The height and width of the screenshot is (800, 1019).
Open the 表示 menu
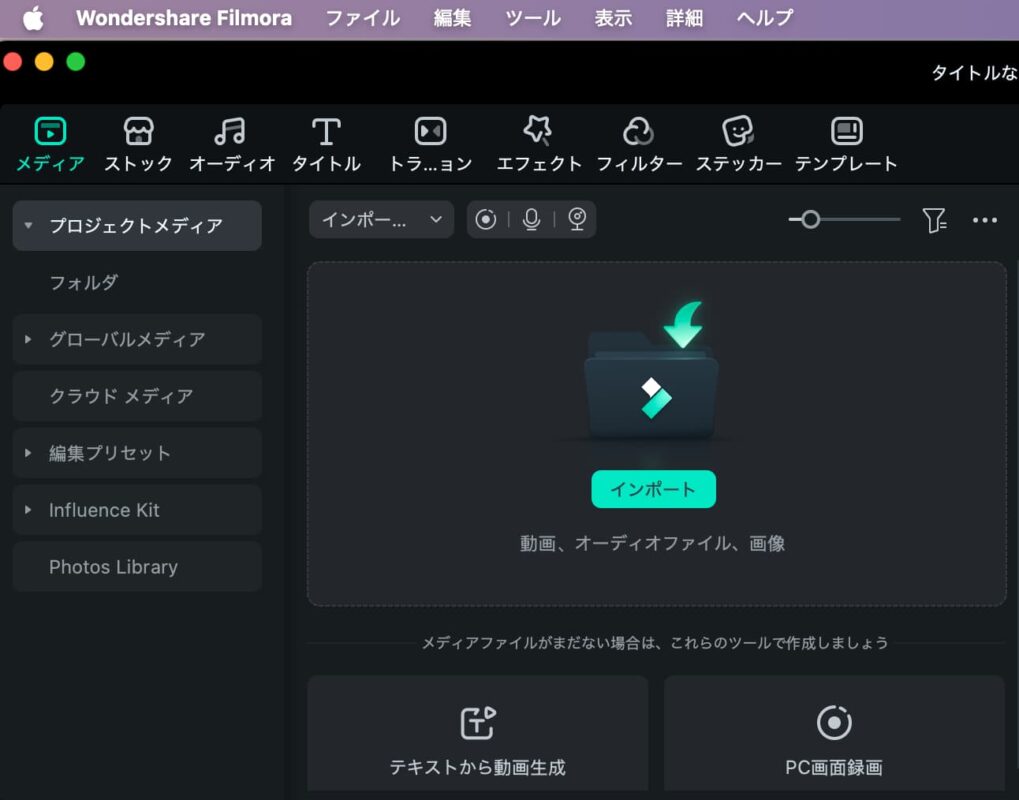click(x=613, y=18)
